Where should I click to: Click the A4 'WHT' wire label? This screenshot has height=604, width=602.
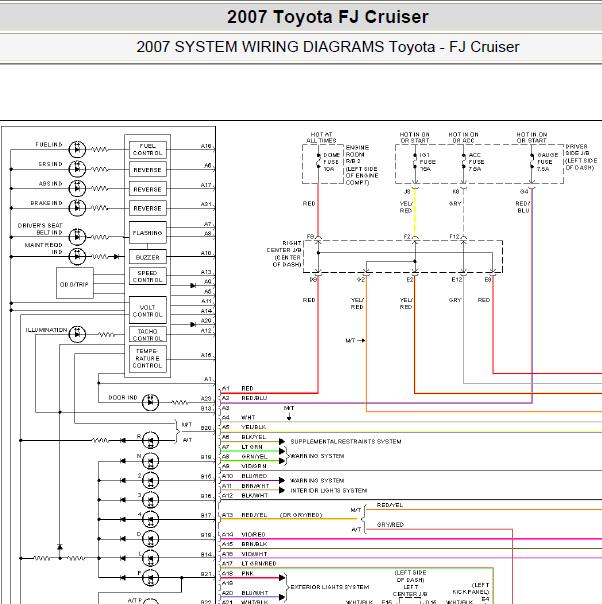click(x=248, y=417)
